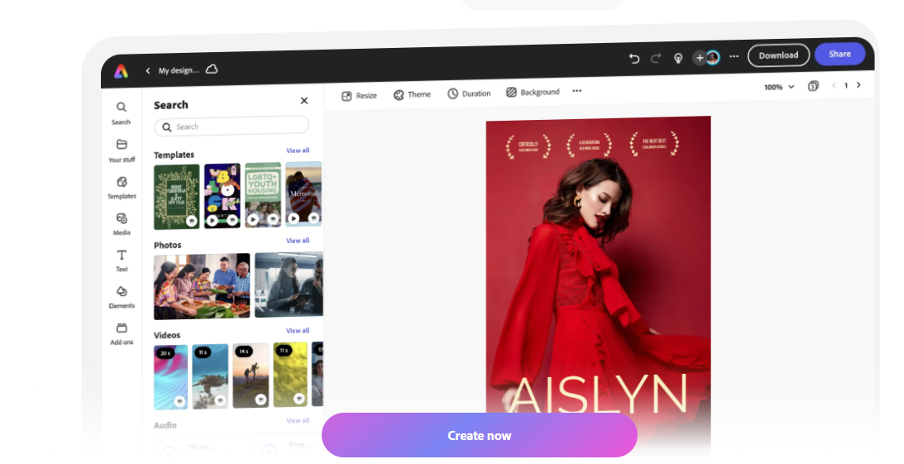Redo the last action
This screenshot has width=904, height=464.
656,58
